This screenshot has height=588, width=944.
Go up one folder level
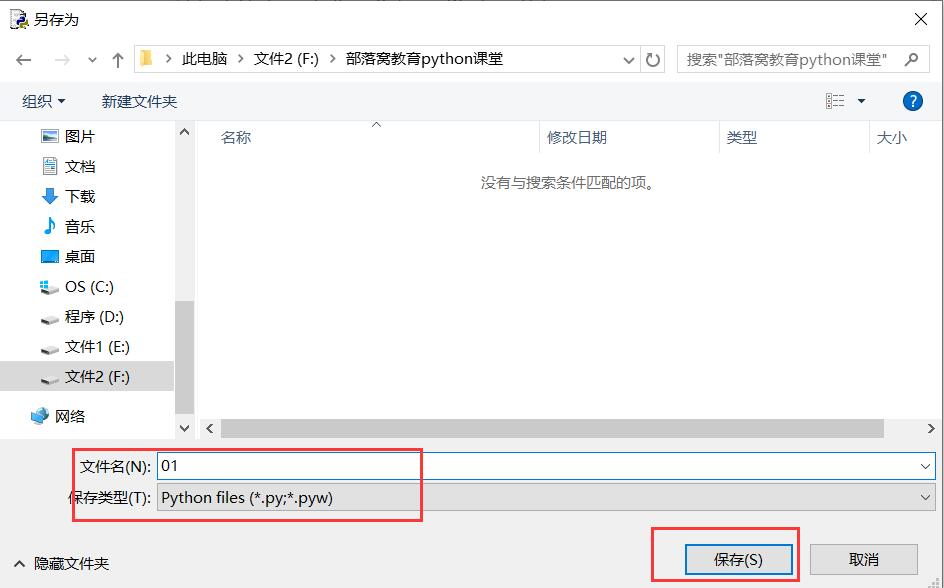117,60
